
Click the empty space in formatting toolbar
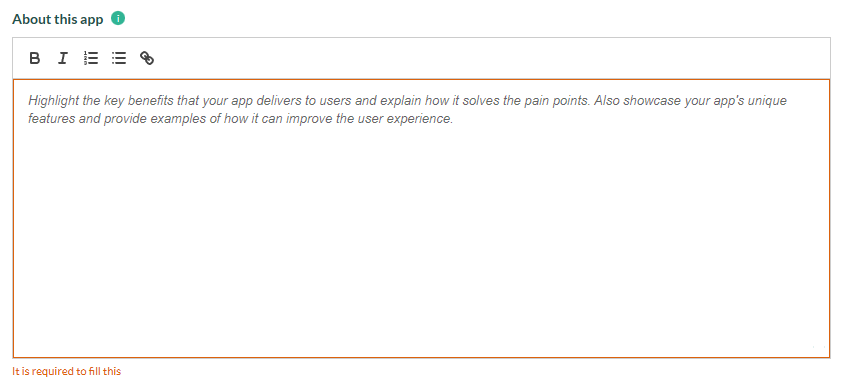486,58
